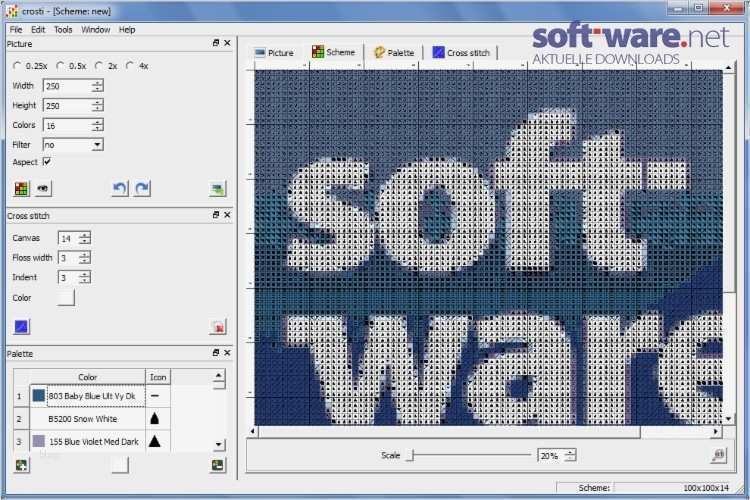
Task: Click in the Canvas input field
Action: pos(68,238)
